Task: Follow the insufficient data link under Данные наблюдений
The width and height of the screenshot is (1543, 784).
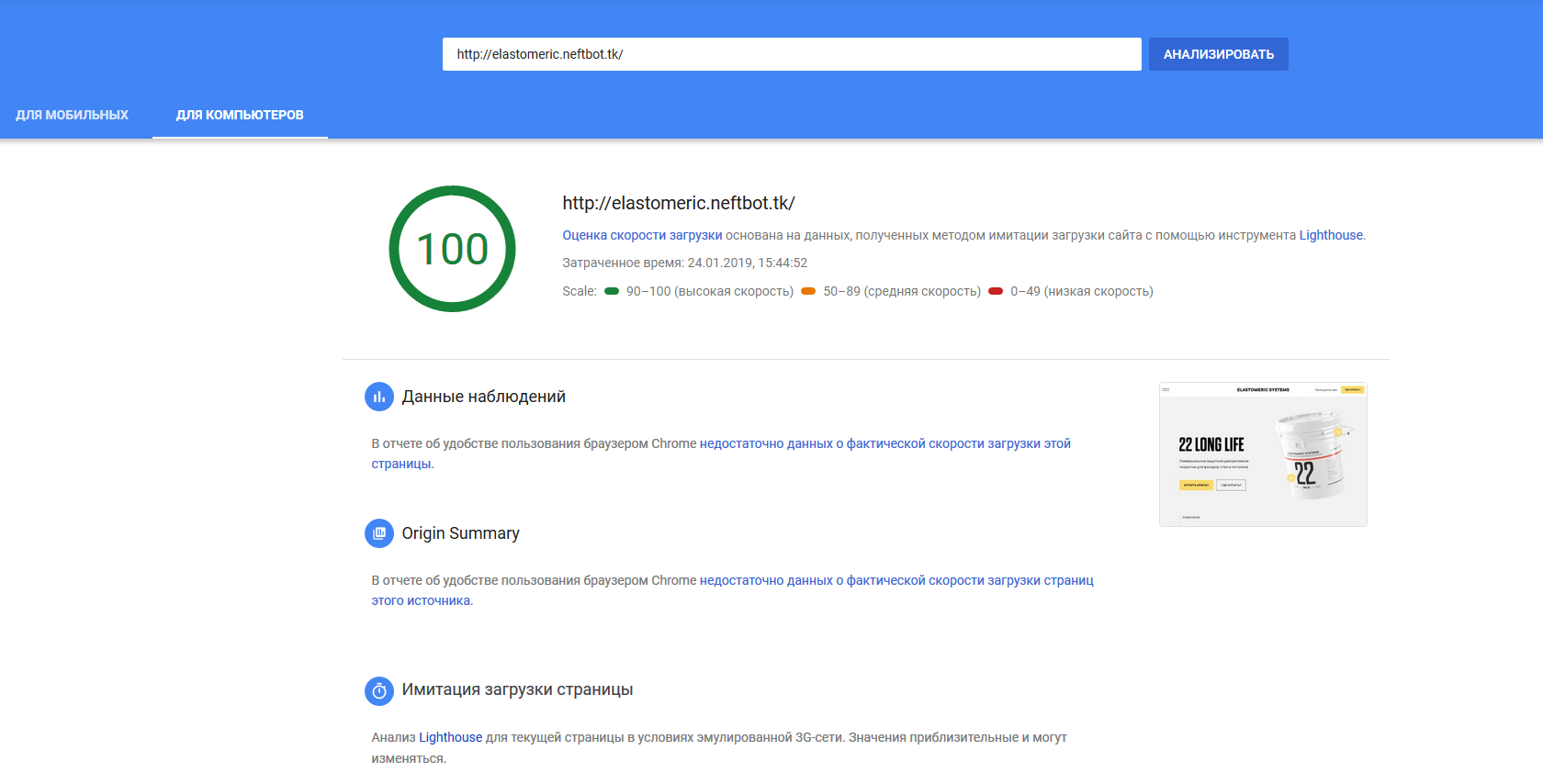Action: tap(884, 444)
